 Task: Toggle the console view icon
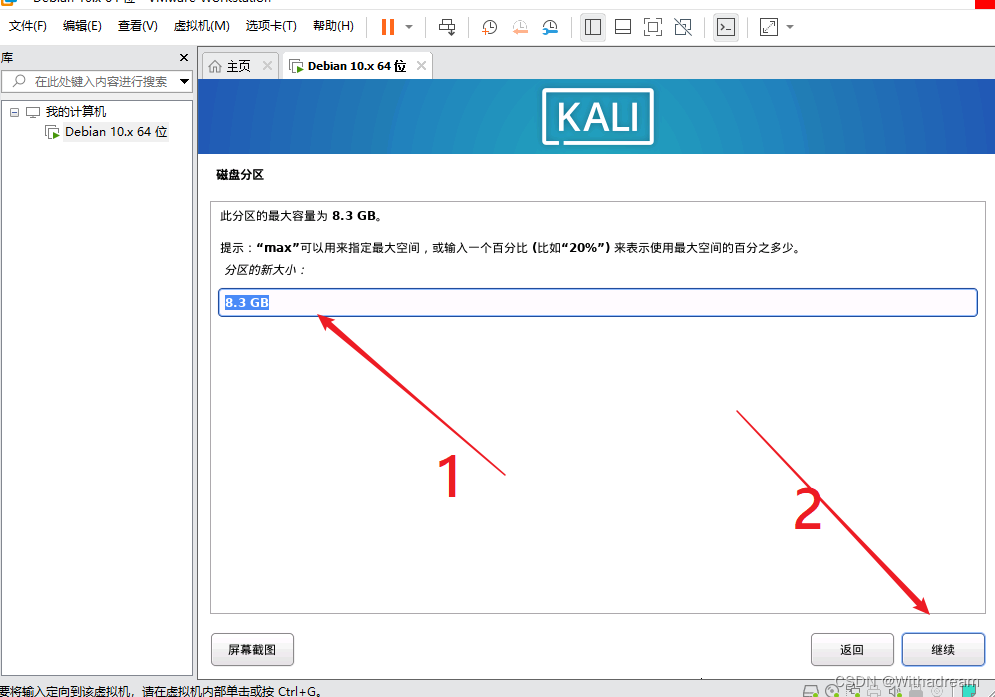[725, 27]
